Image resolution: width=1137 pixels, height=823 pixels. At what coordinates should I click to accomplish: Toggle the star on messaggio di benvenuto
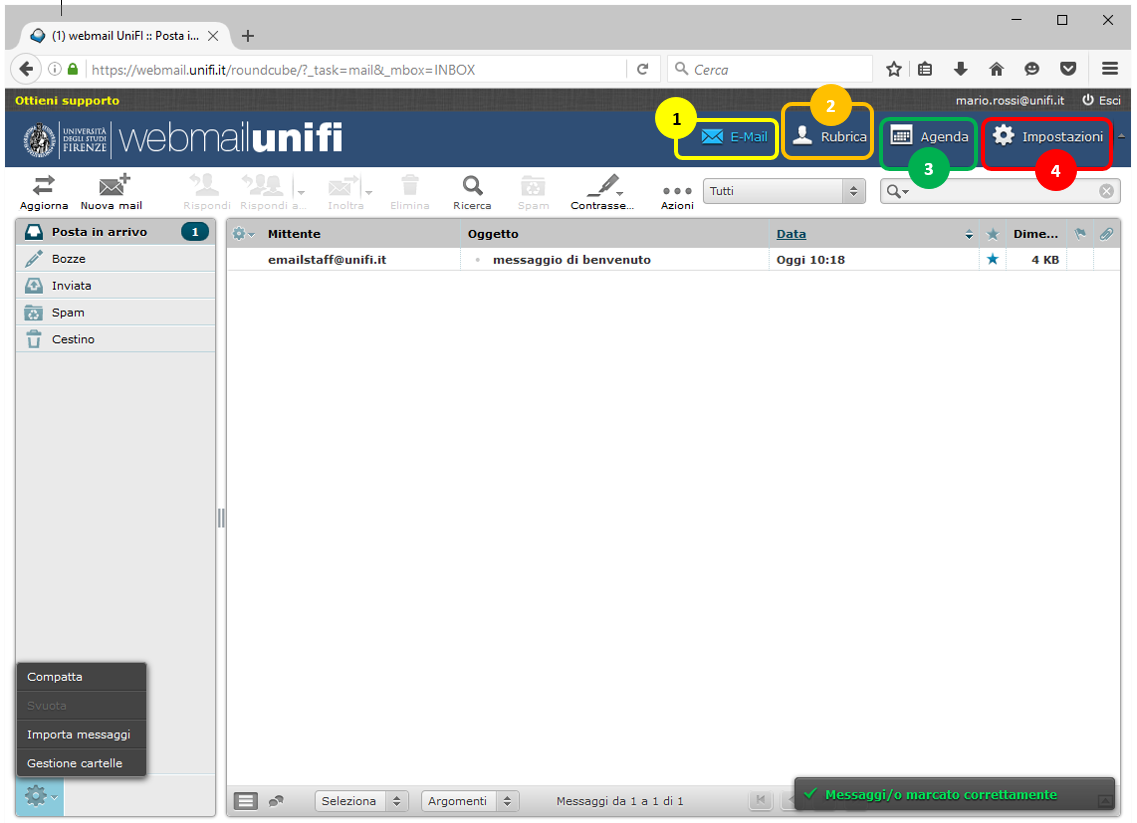click(x=993, y=259)
